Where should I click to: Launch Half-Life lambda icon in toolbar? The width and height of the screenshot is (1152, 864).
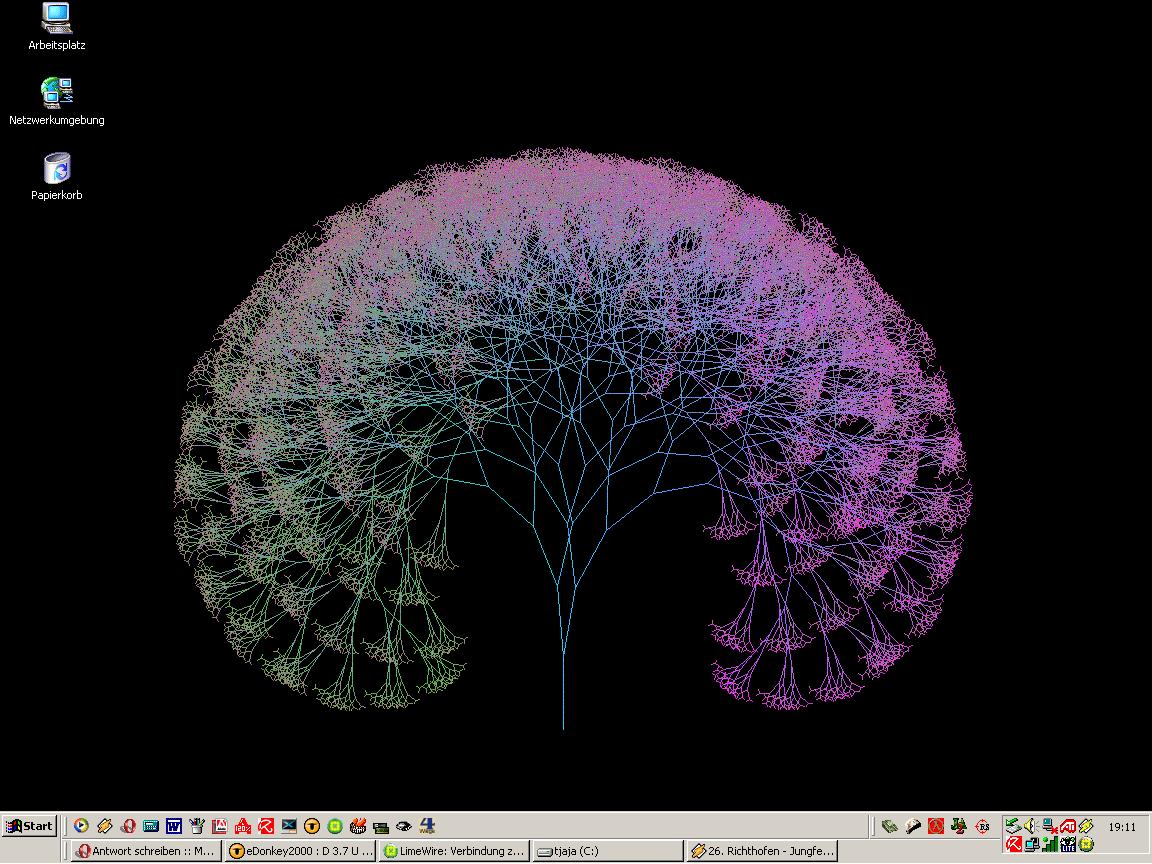tap(936, 826)
